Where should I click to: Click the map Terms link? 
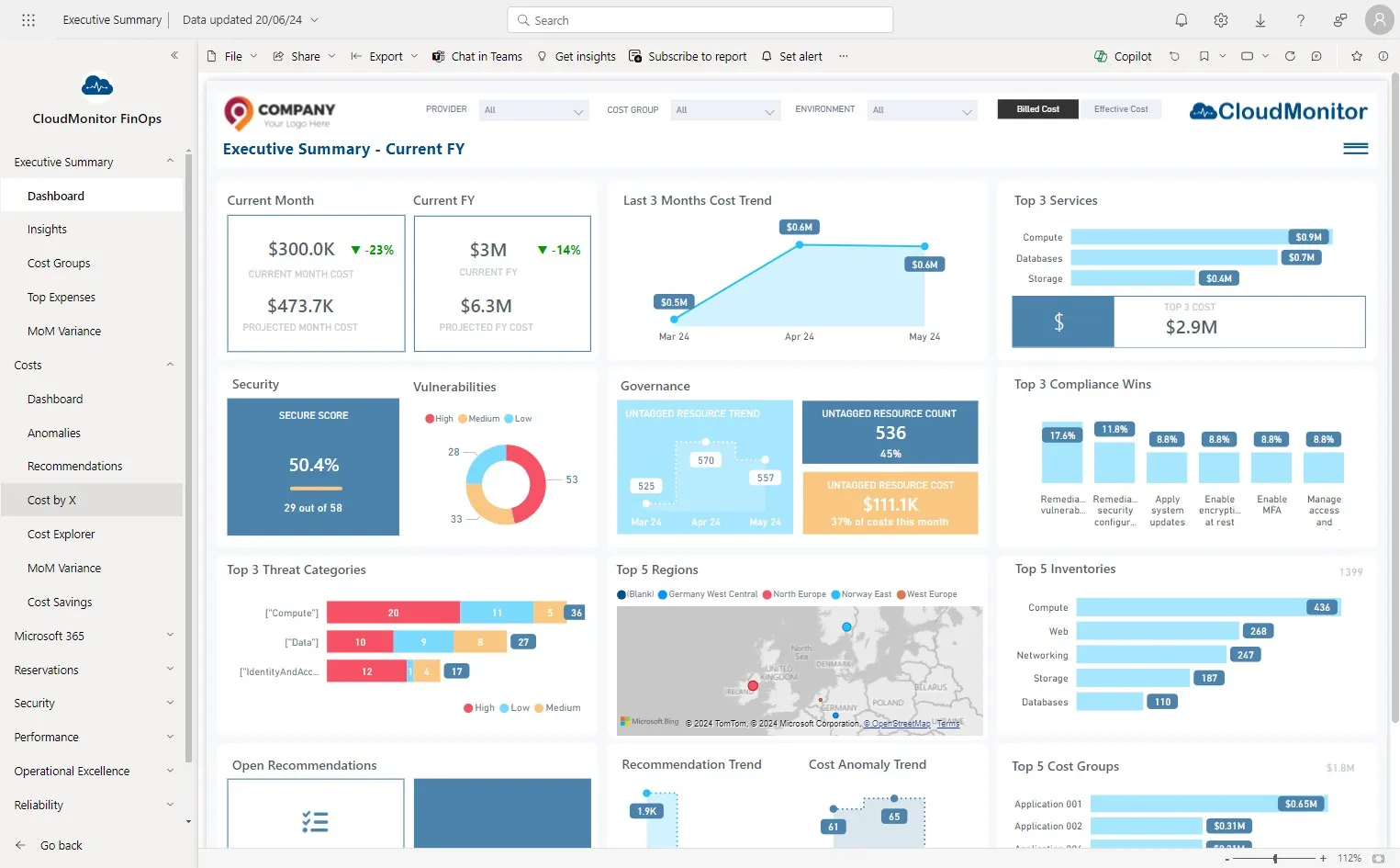948,724
